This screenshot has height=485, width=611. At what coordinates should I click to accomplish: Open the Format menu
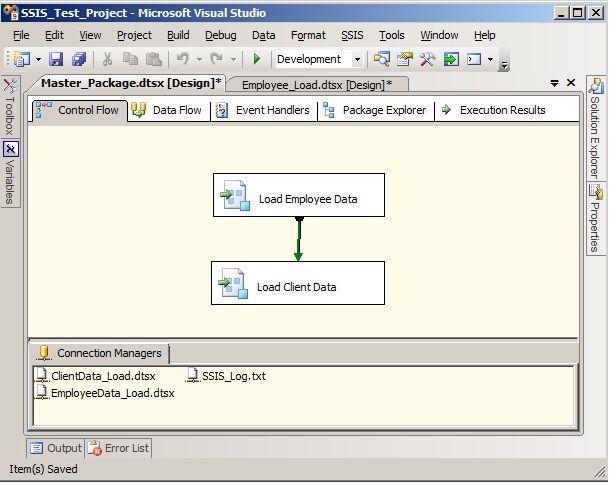(308, 35)
